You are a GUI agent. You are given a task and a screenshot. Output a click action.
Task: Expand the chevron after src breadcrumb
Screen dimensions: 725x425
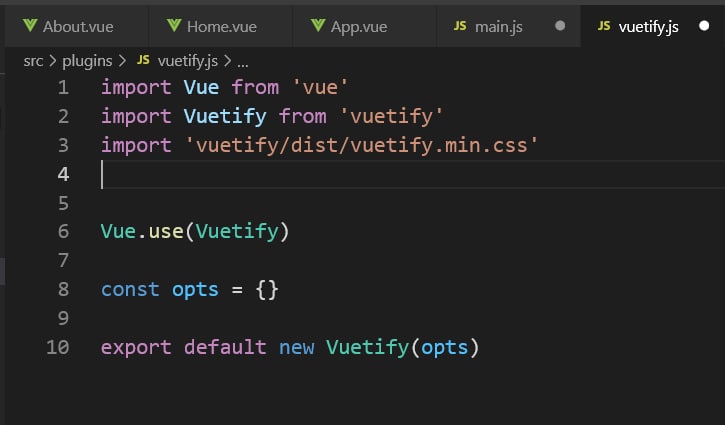click(x=53, y=61)
